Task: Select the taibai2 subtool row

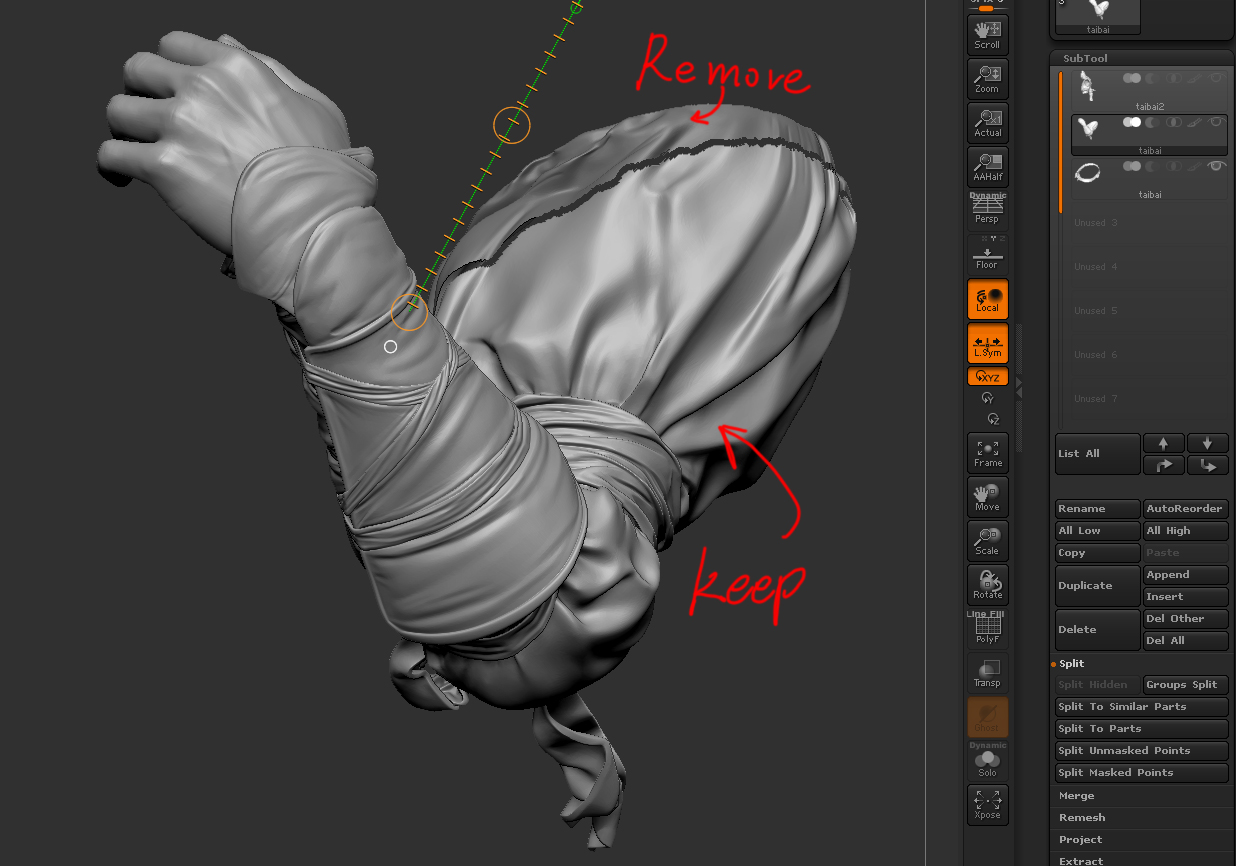Action: [x=1150, y=90]
